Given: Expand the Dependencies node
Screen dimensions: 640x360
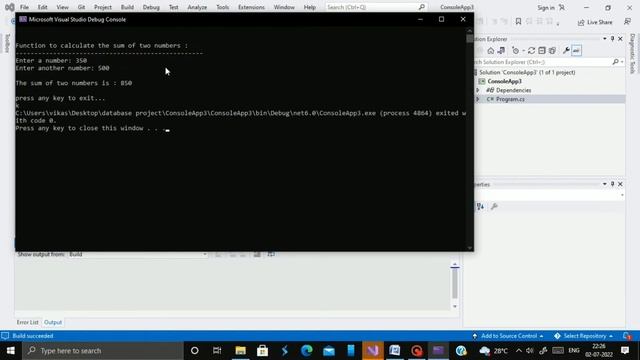Looking at the screenshot, I should (478, 90).
